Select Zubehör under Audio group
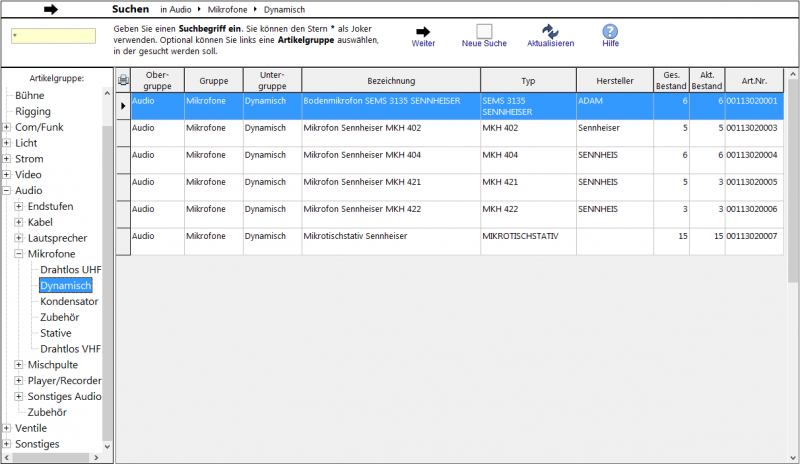Viewport: 800px width, 464px height. pos(47,412)
